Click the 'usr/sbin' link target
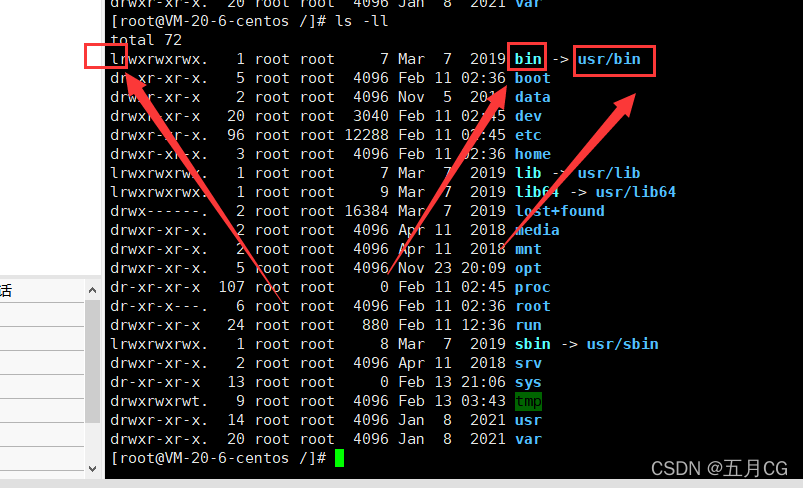 622,344
